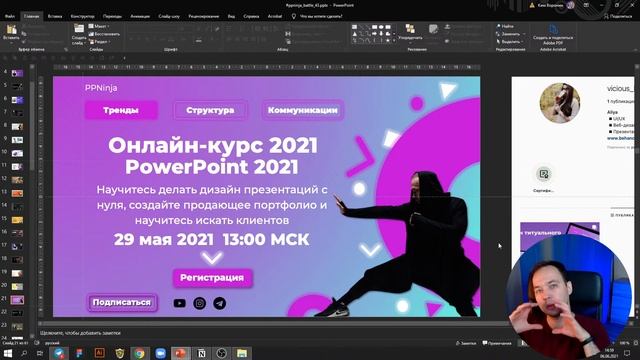The image size is (640, 360).
Task: Open ribbon display options in title bar
Action: (x=587, y=5)
